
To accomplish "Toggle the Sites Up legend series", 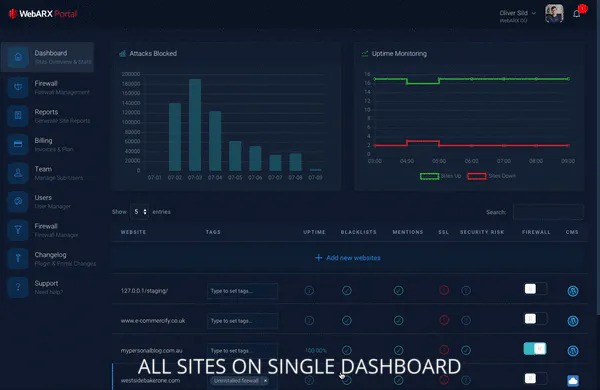I will pos(440,176).
